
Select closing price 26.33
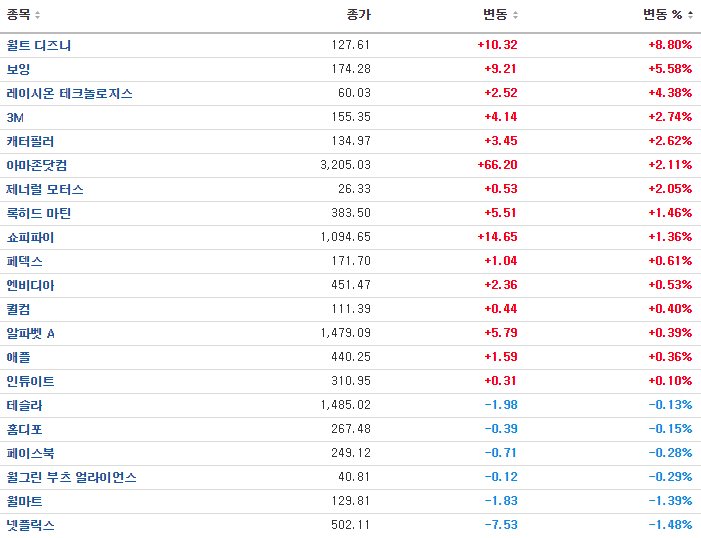(x=355, y=189)
